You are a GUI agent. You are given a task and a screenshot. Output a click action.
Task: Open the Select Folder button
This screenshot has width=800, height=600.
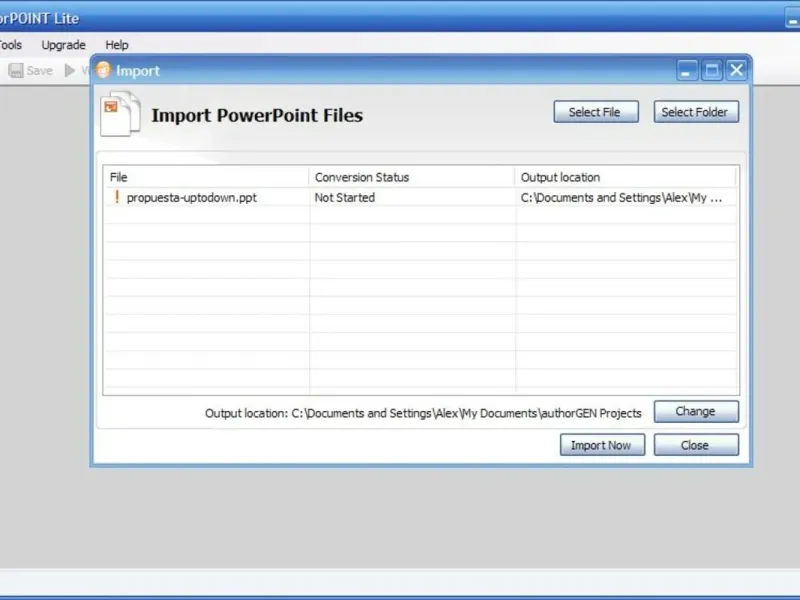pos(696,112)
